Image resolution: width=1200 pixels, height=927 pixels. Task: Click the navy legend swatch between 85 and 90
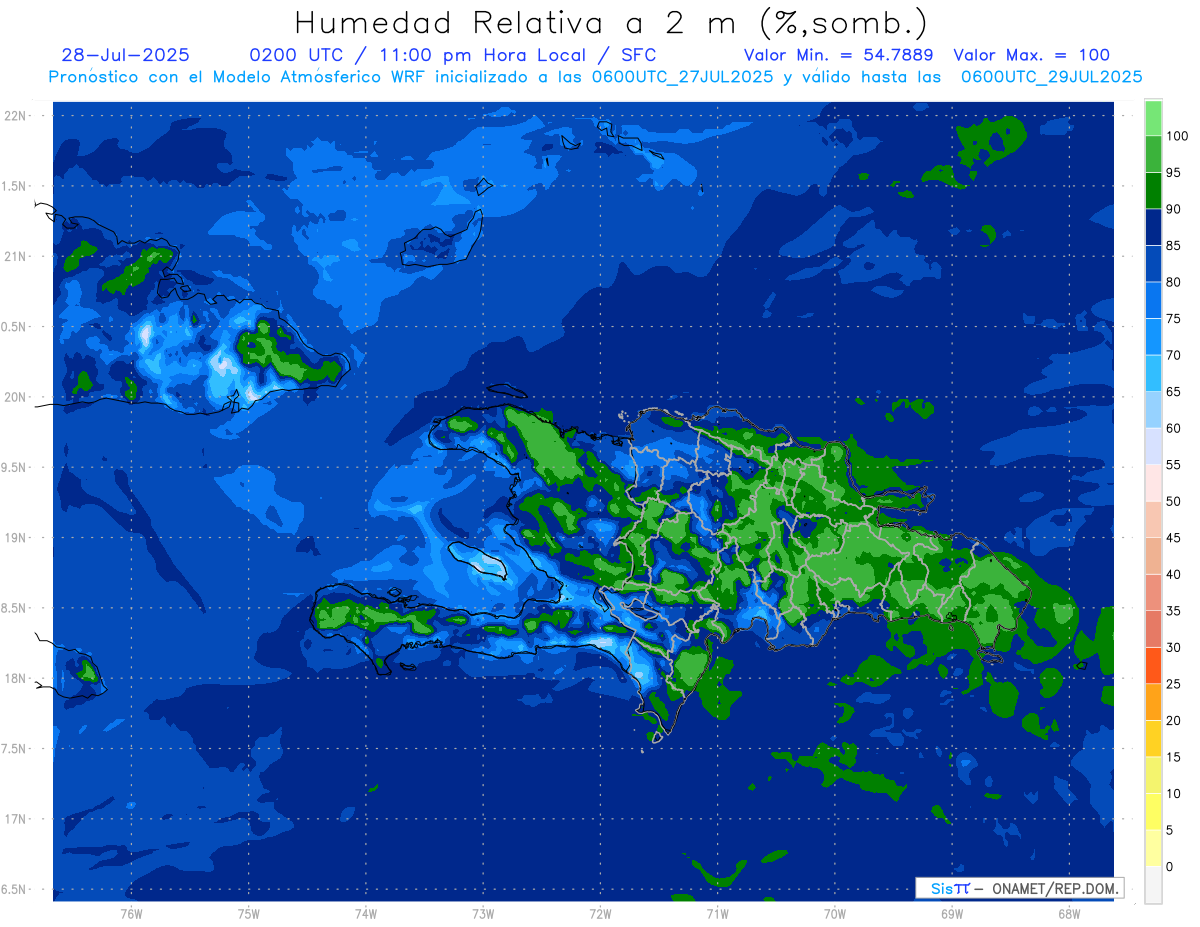(1153, 227)
